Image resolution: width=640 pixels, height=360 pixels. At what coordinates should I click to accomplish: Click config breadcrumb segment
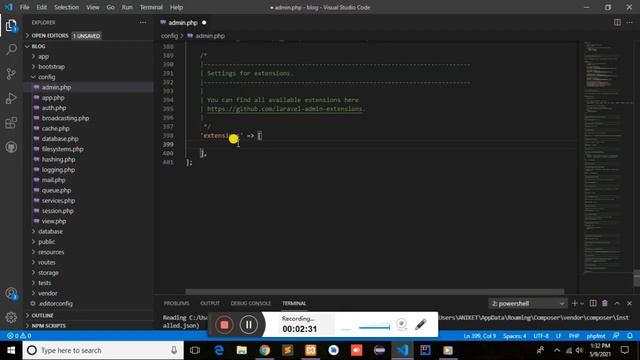click(x=169, y=36)
